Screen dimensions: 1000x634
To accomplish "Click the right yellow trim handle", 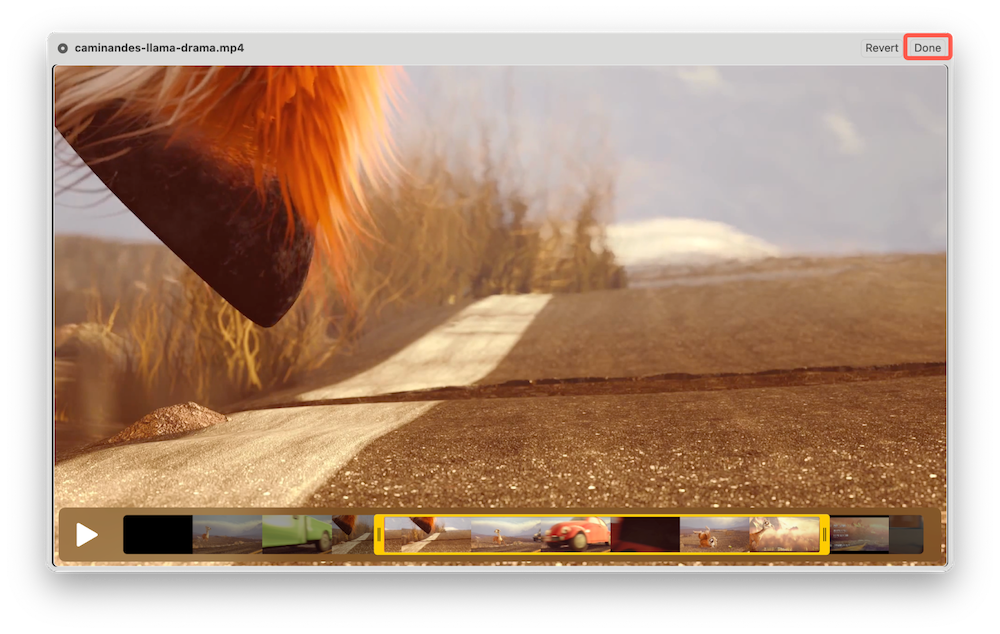I will 824,535.
